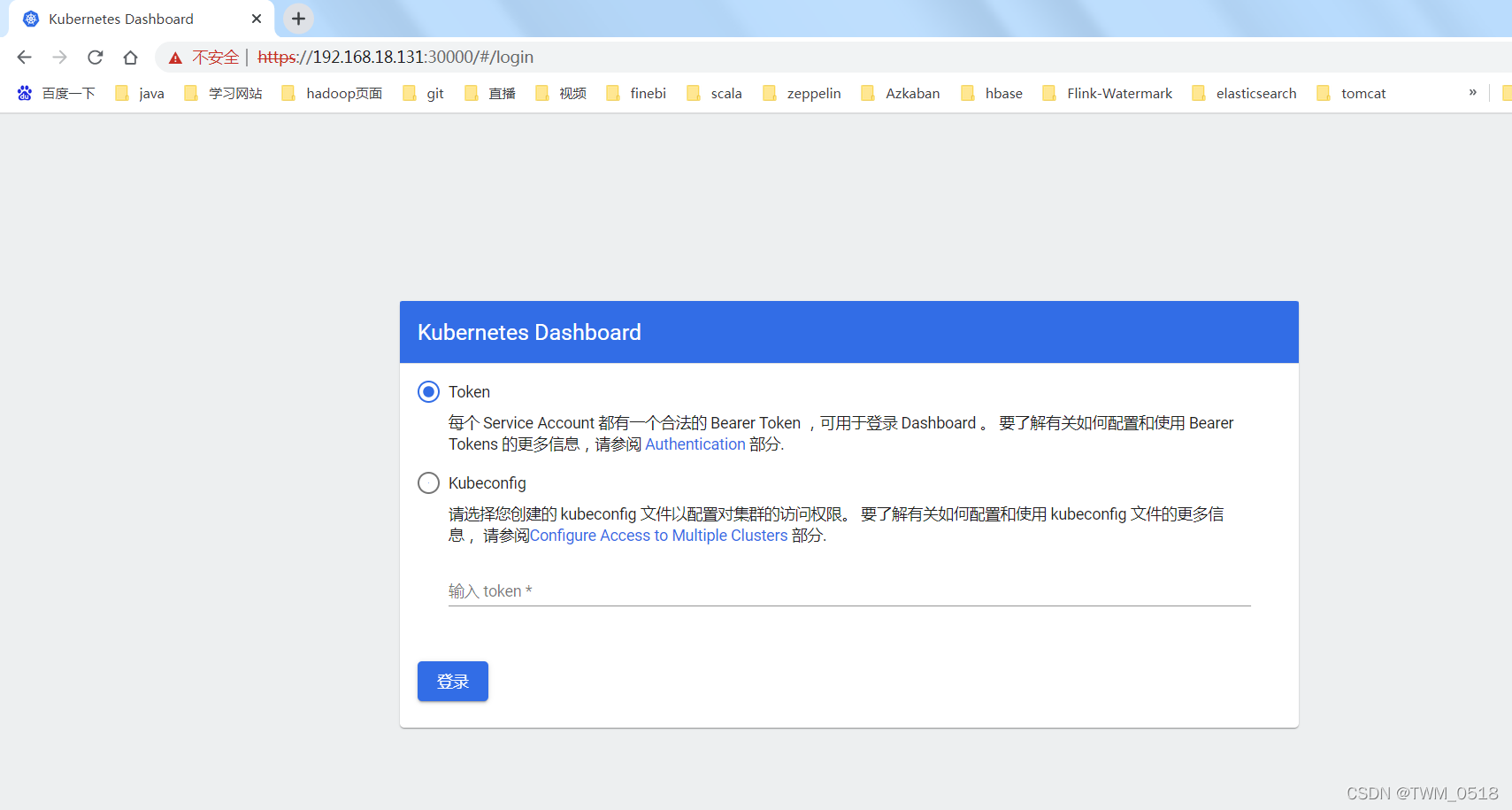
Task: Open the hadoop页面 bookmark folder
Action: 333,93
